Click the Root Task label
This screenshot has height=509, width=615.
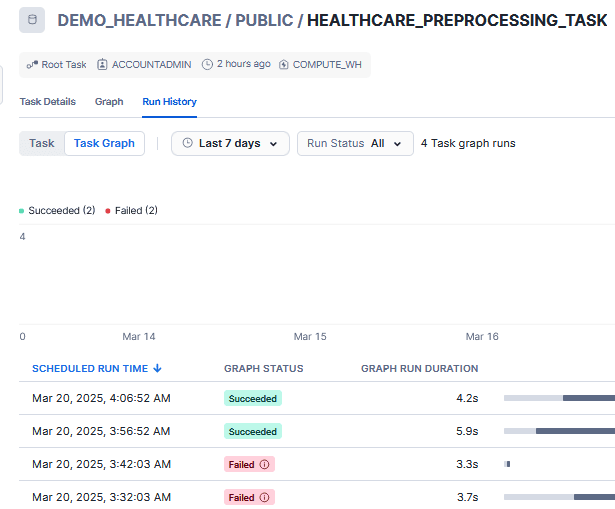coord(64,64)
